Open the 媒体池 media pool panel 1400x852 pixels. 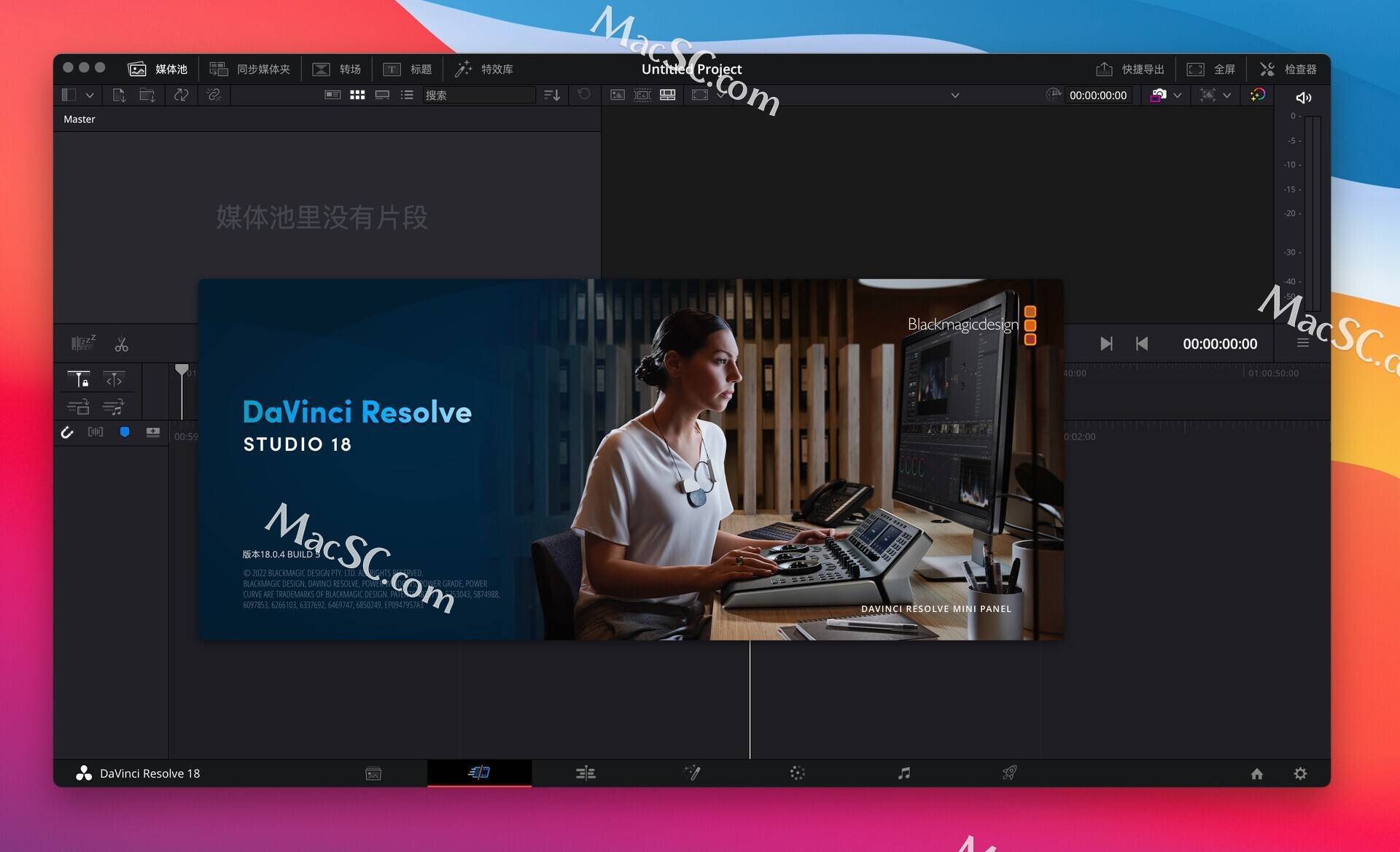pos(157,69)
